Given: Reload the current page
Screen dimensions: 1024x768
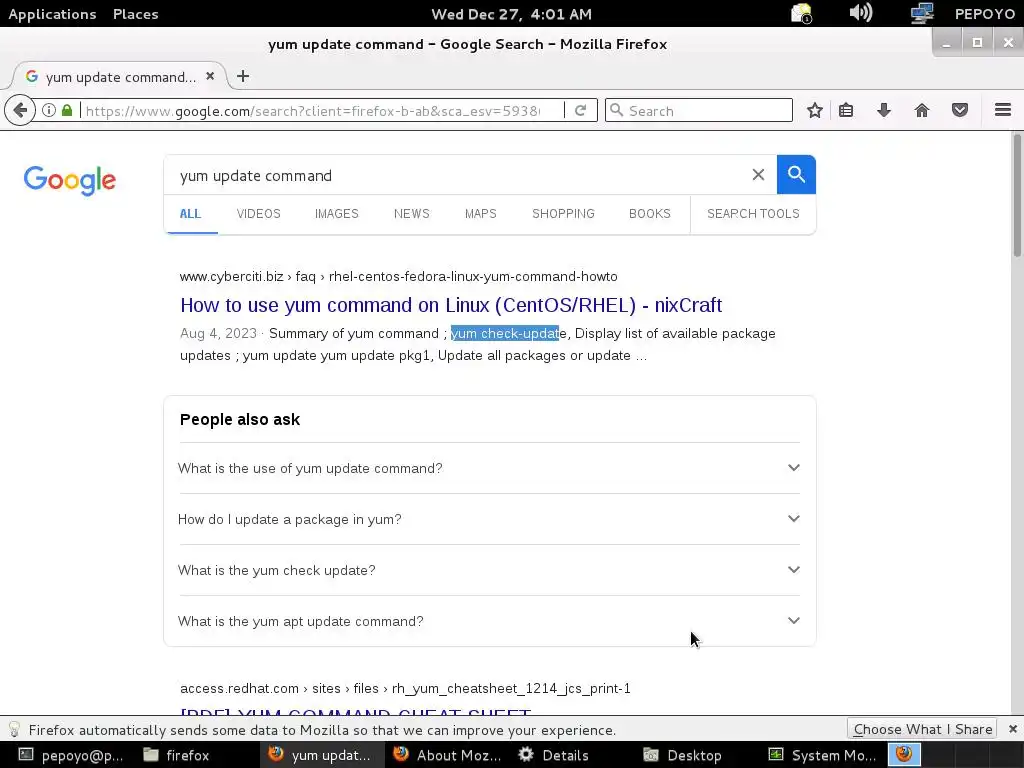Looking at the screenshot, I should (x=581, y=110).
